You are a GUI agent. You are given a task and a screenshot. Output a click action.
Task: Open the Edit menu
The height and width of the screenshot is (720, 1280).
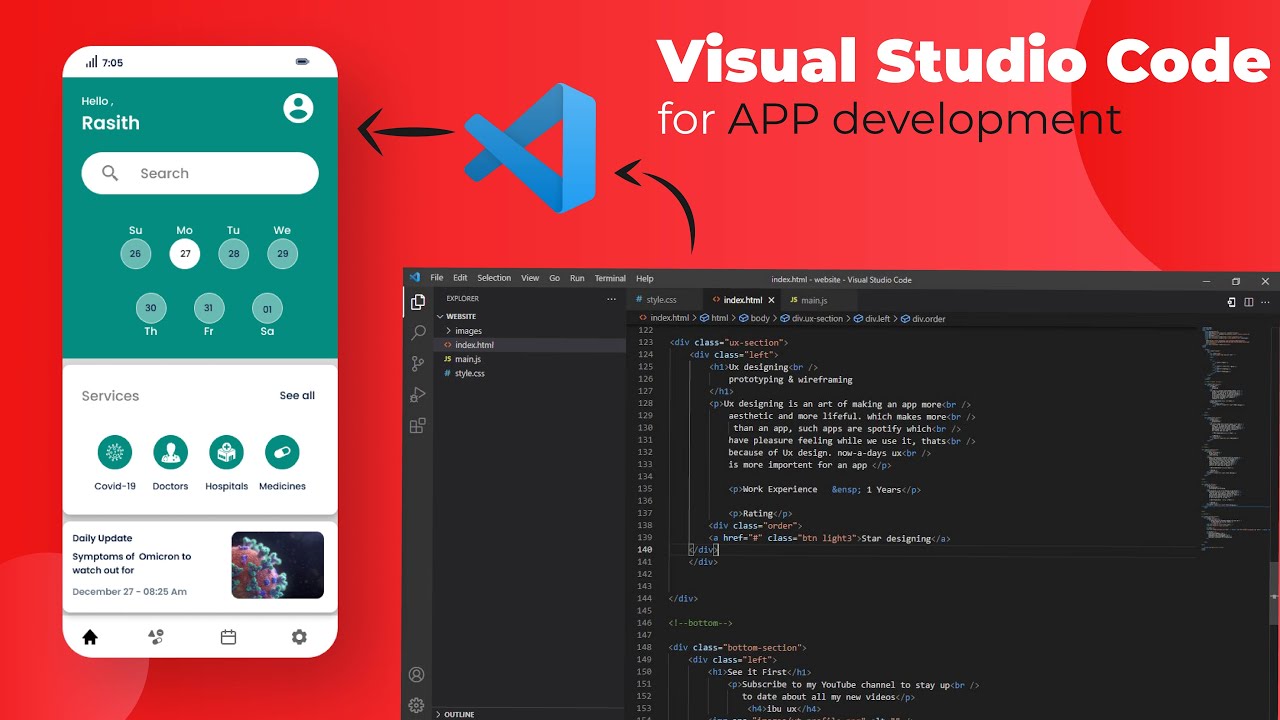click(x=460, y=278)
